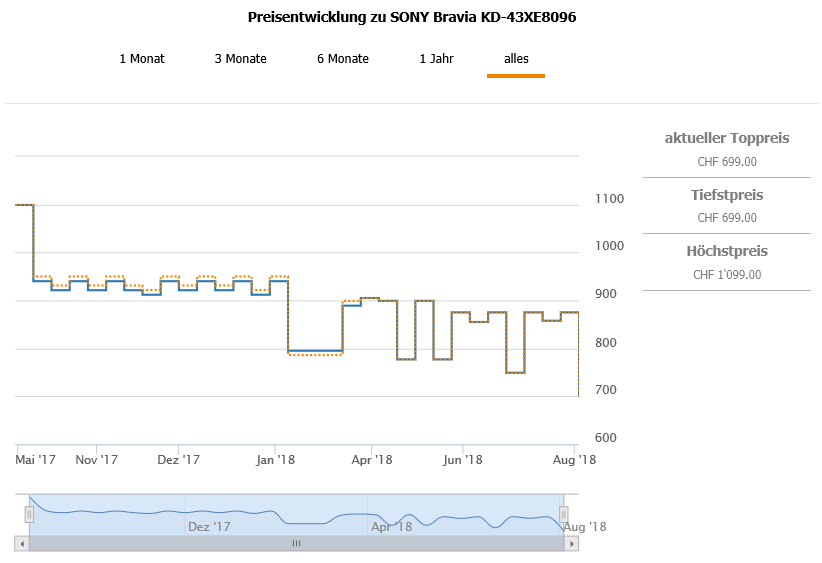Click the 1100 y-axis price label

click(608, 199)
